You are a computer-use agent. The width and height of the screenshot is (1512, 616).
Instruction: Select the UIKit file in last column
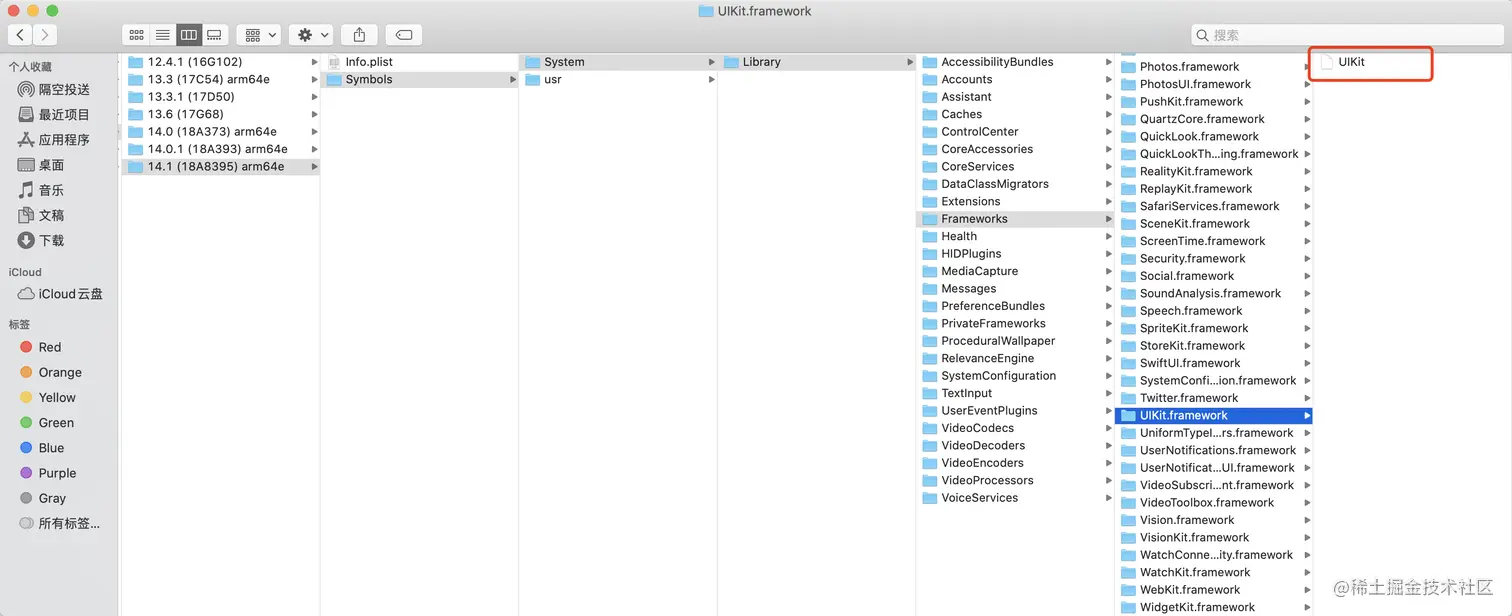(x=1351, y=62)
